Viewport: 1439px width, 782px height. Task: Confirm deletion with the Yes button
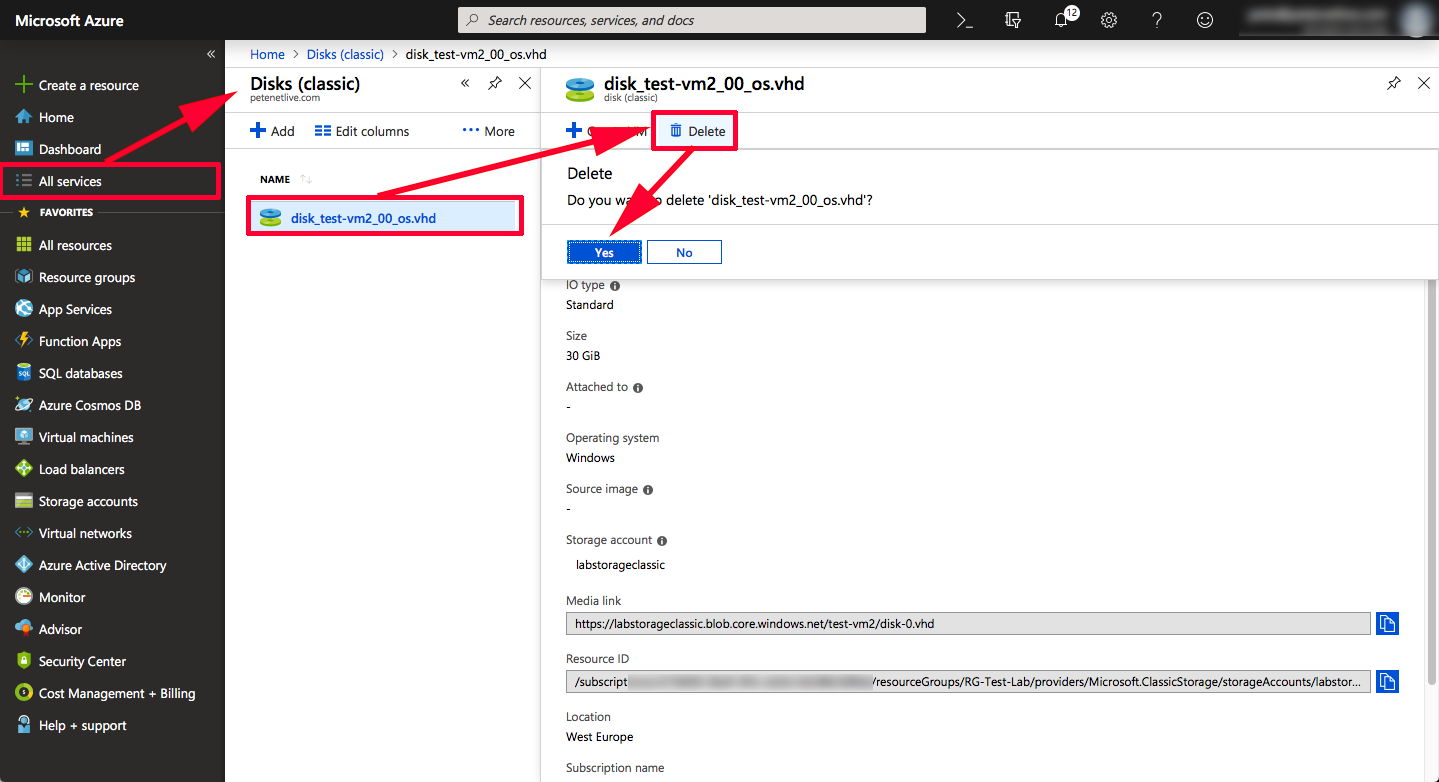pyautogui.click(x=604, y=252)
